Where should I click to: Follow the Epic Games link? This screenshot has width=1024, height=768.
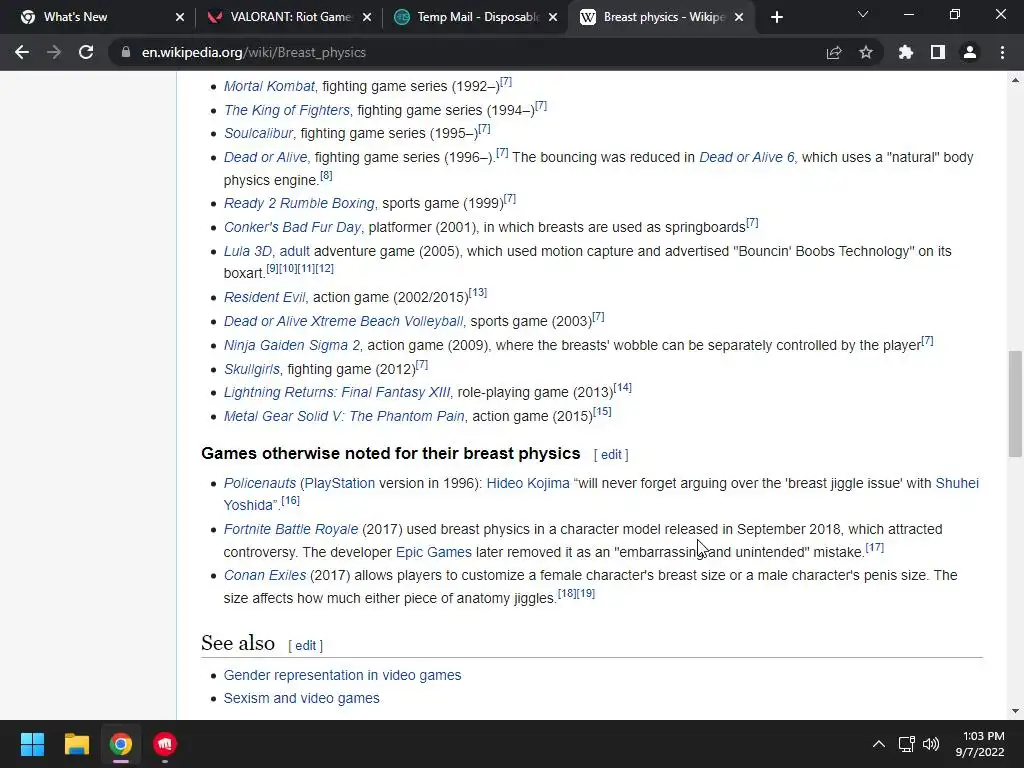click(434, 552)
